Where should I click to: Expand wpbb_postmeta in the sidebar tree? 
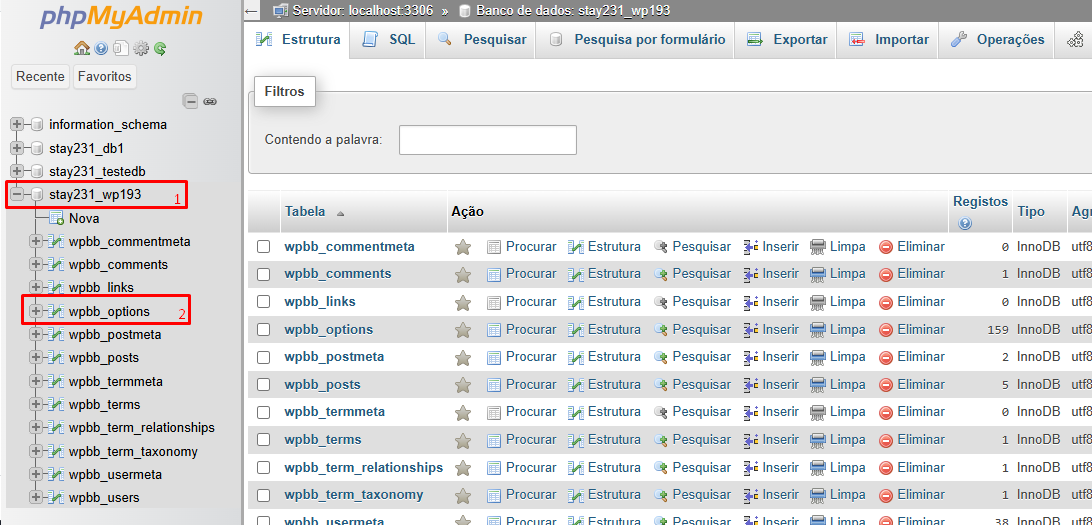36,335
